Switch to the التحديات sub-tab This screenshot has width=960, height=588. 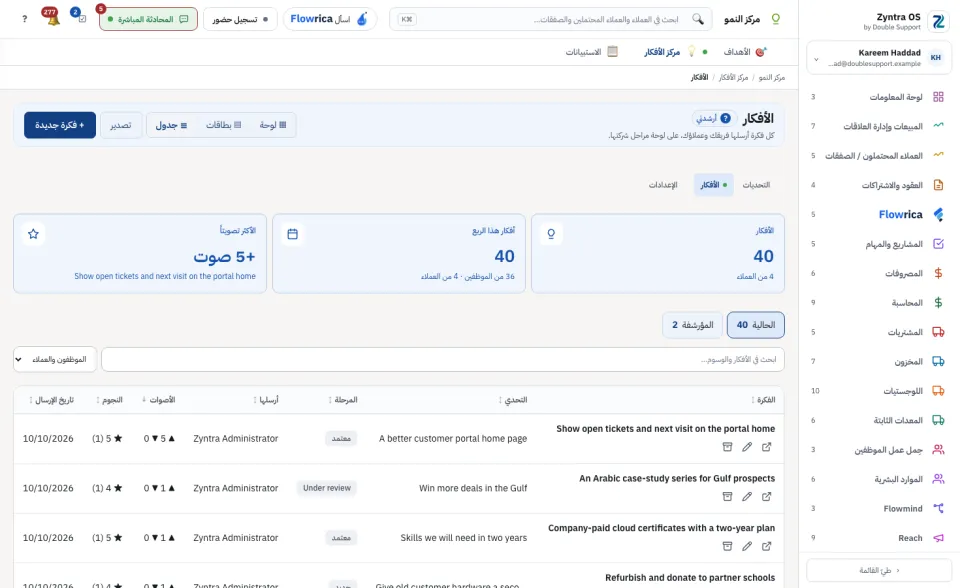coord(756,185)
